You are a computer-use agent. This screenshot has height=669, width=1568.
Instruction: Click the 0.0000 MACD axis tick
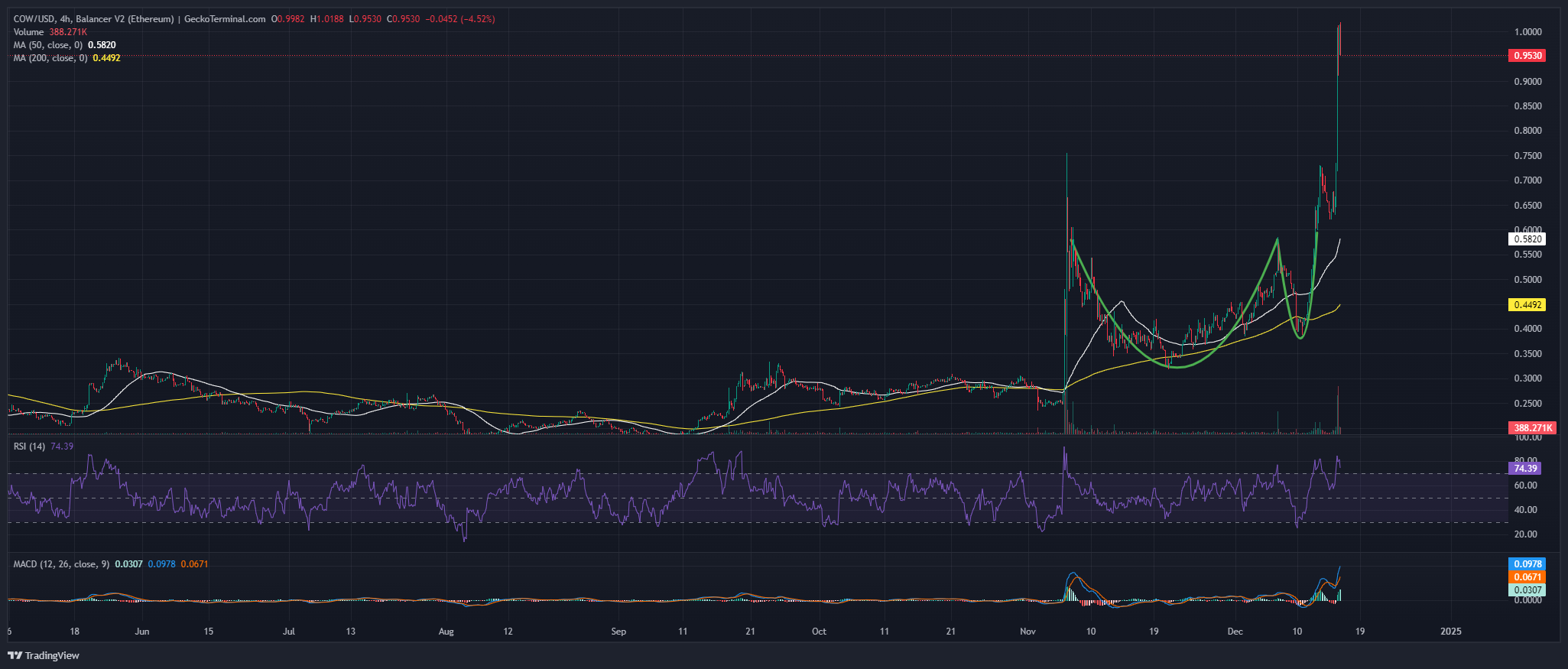(1527, 600)
